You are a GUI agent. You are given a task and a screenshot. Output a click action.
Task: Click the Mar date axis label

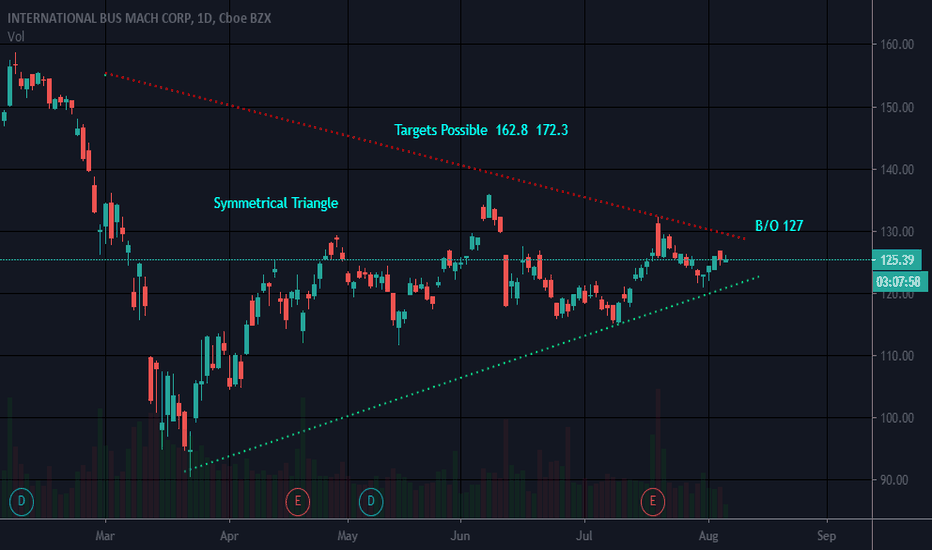[105, 536]
